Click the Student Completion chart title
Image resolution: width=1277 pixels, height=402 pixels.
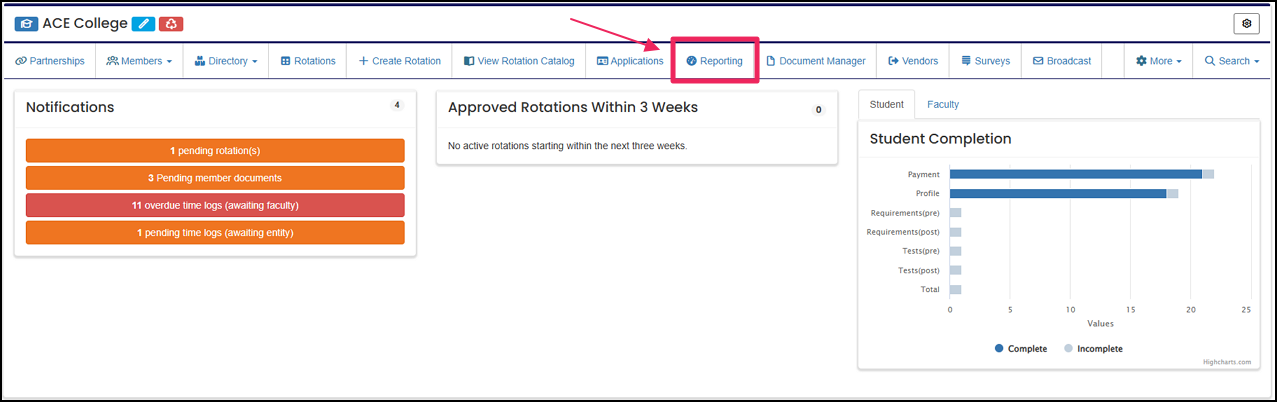pos(940,139)
